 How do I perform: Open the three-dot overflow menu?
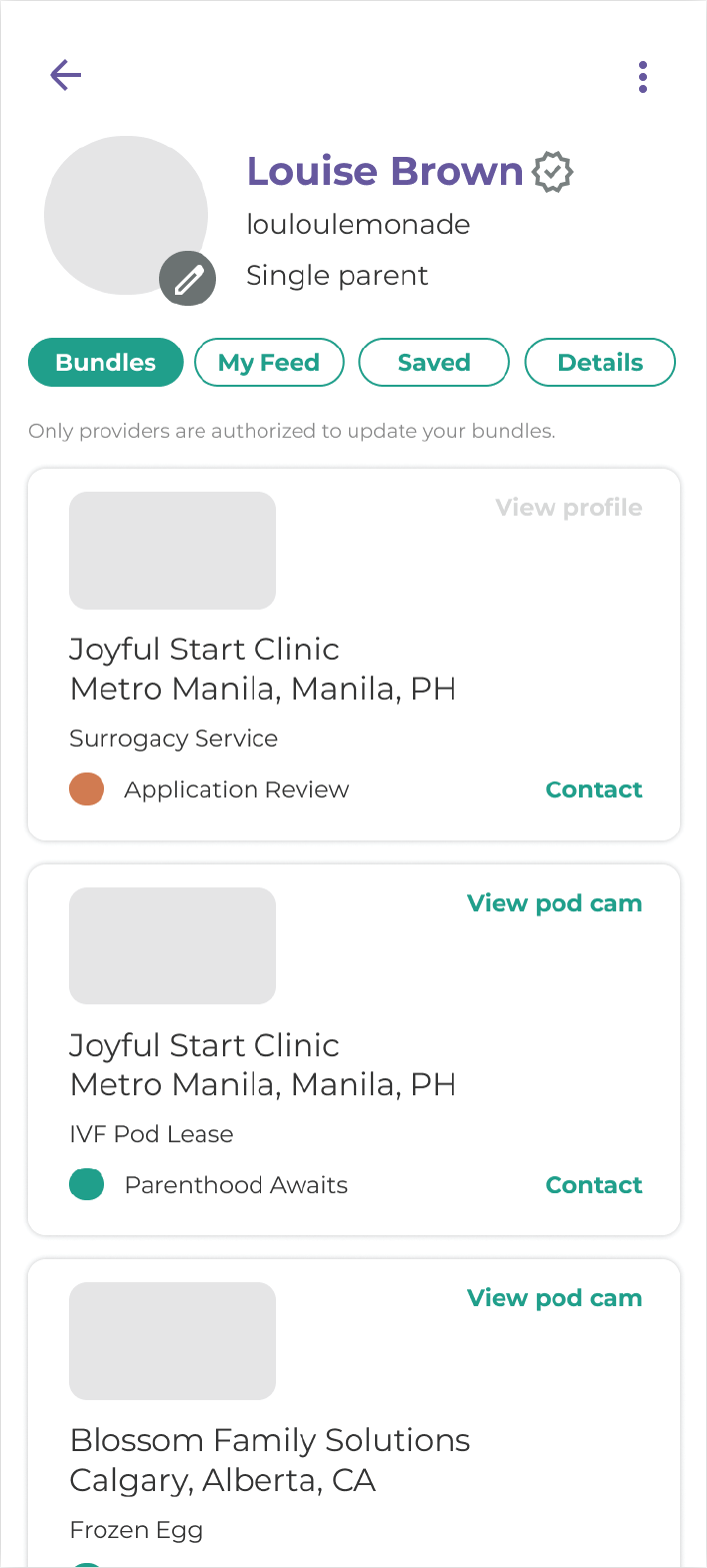click(642, 77)
